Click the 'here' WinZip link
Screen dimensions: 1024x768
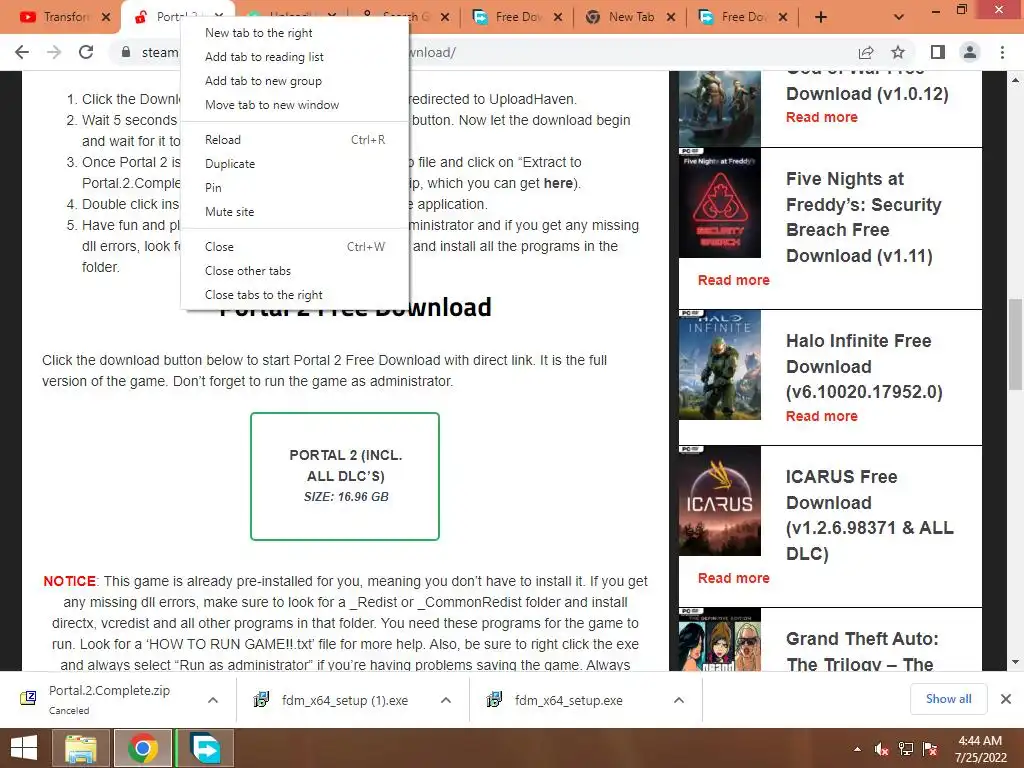[558, 184]
